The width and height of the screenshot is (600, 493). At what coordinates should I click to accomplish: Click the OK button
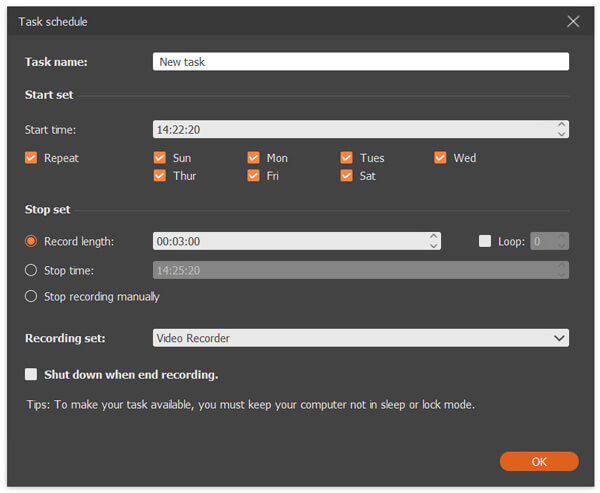pos(539,462)
